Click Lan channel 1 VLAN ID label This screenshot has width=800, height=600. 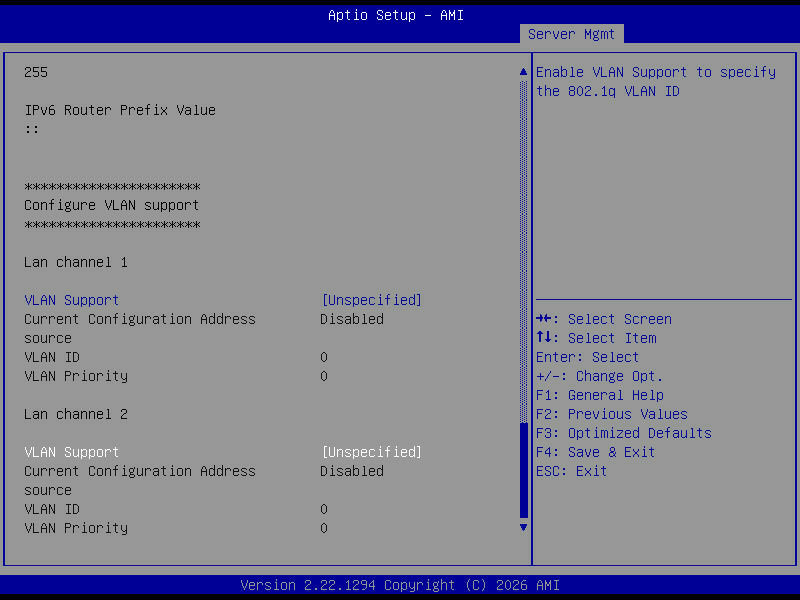point(52,357)
